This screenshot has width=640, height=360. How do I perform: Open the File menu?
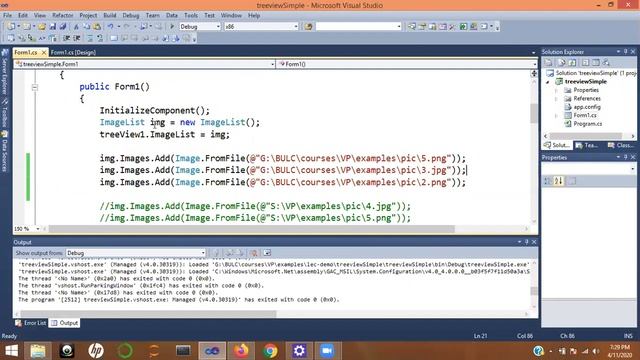(7, 16)
